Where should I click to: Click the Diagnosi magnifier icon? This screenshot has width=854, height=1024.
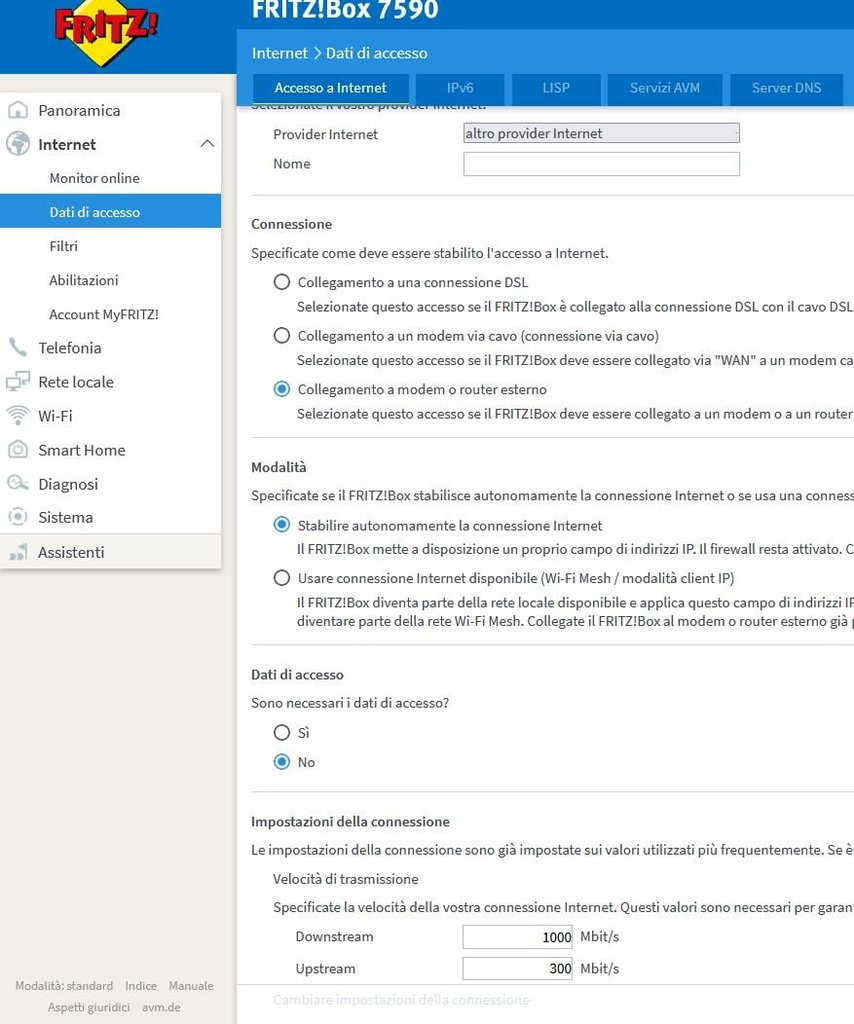click(x=18, y=483)
